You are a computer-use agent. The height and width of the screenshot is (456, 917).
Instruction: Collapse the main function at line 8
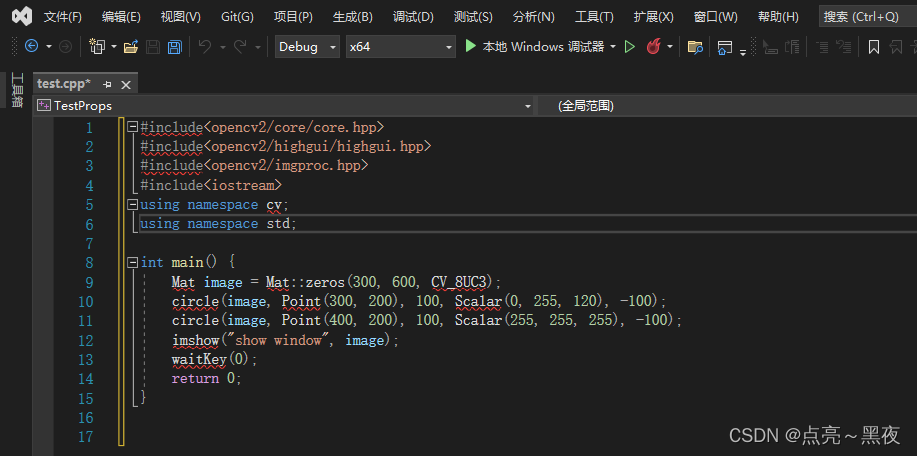tap(133, 262)
